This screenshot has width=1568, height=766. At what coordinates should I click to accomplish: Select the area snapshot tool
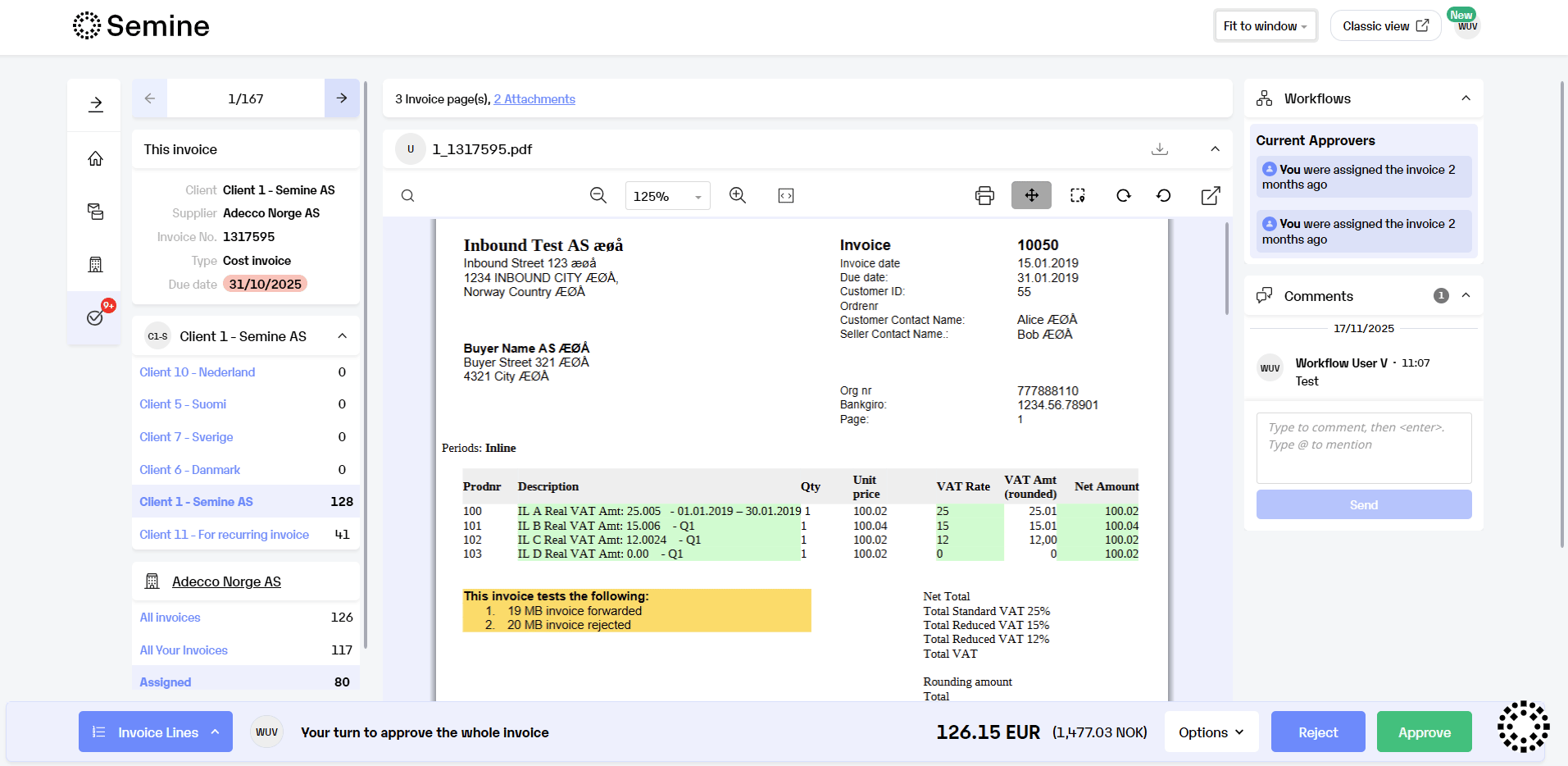[1077, 195]
